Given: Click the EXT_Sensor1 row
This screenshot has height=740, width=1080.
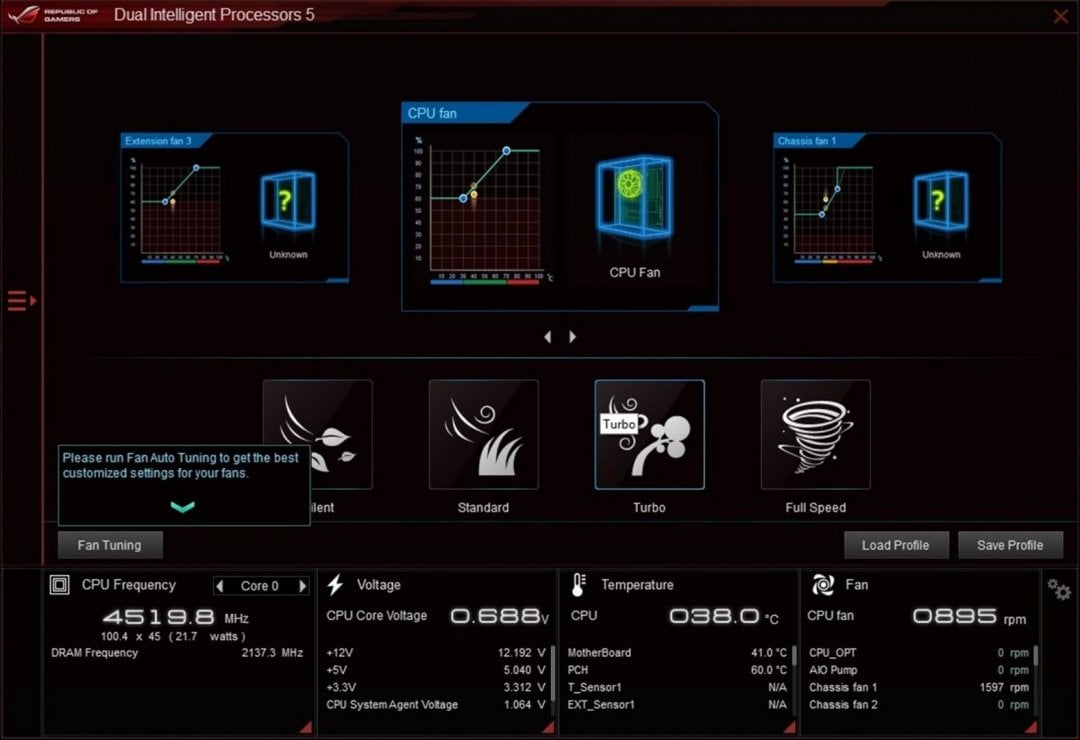Looking at the screenshot, I should click(677, 704).
